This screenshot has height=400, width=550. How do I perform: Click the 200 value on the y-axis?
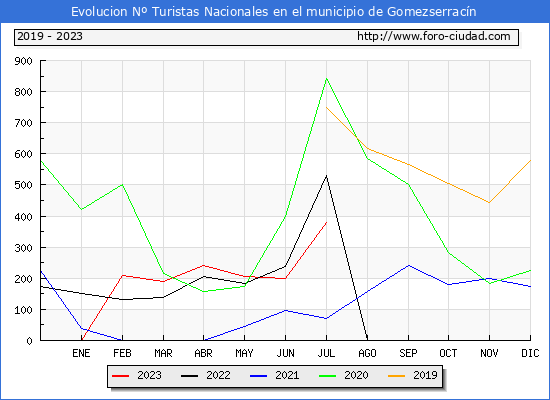(24, 279)
